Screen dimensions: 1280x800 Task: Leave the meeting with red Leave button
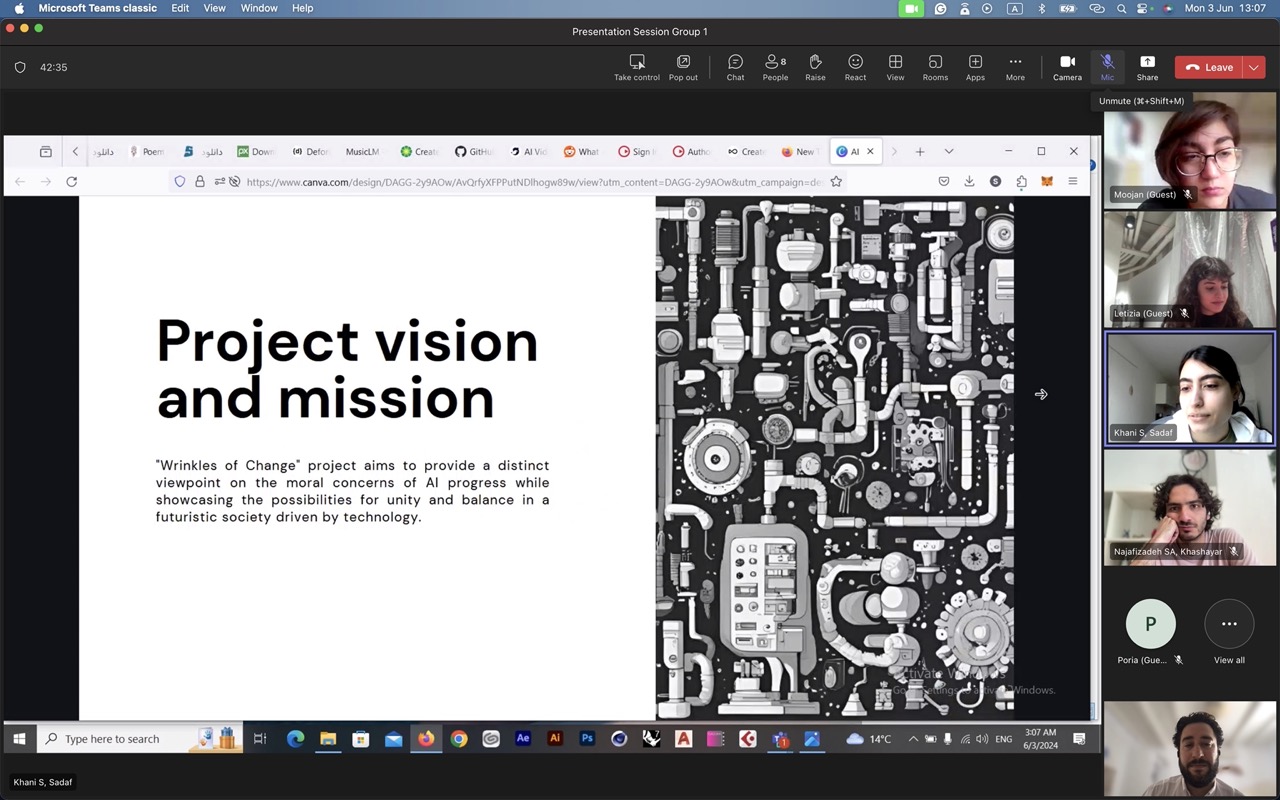coord(1209,67)
